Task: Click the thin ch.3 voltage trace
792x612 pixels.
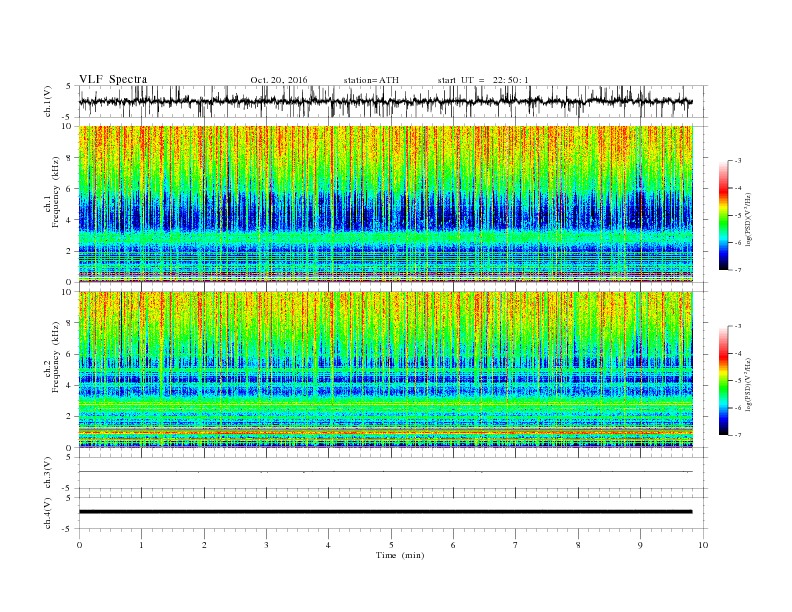Action: coord(386,472)
